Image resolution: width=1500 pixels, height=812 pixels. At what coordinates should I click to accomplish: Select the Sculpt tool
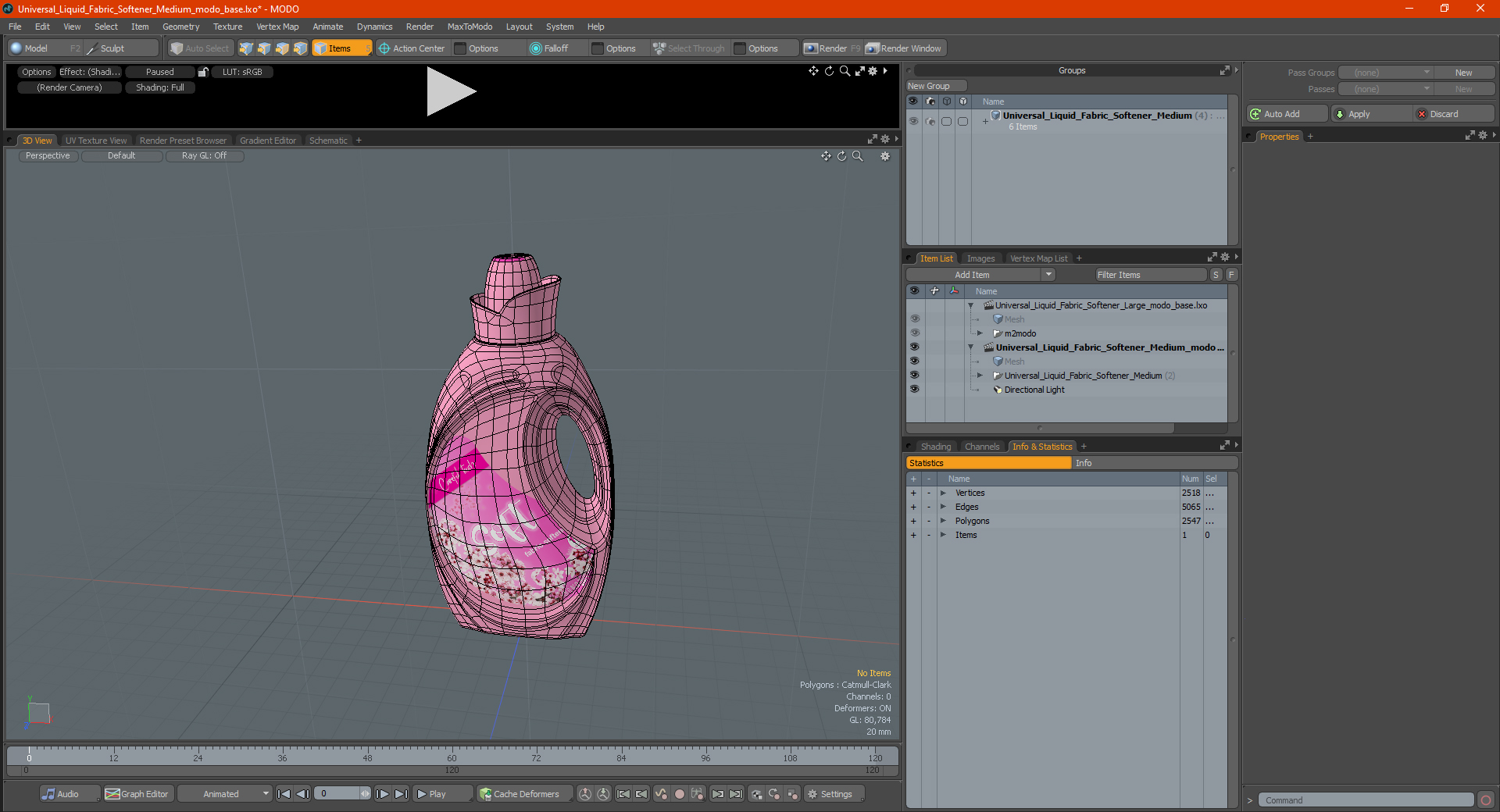121,48
